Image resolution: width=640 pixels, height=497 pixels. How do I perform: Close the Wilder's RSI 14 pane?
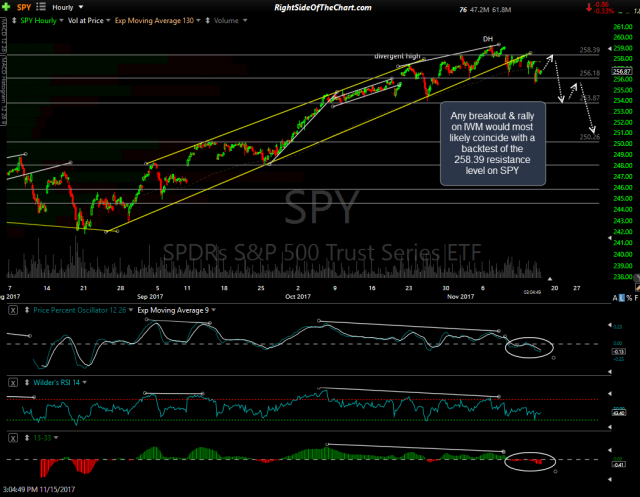tap(13, 383)
